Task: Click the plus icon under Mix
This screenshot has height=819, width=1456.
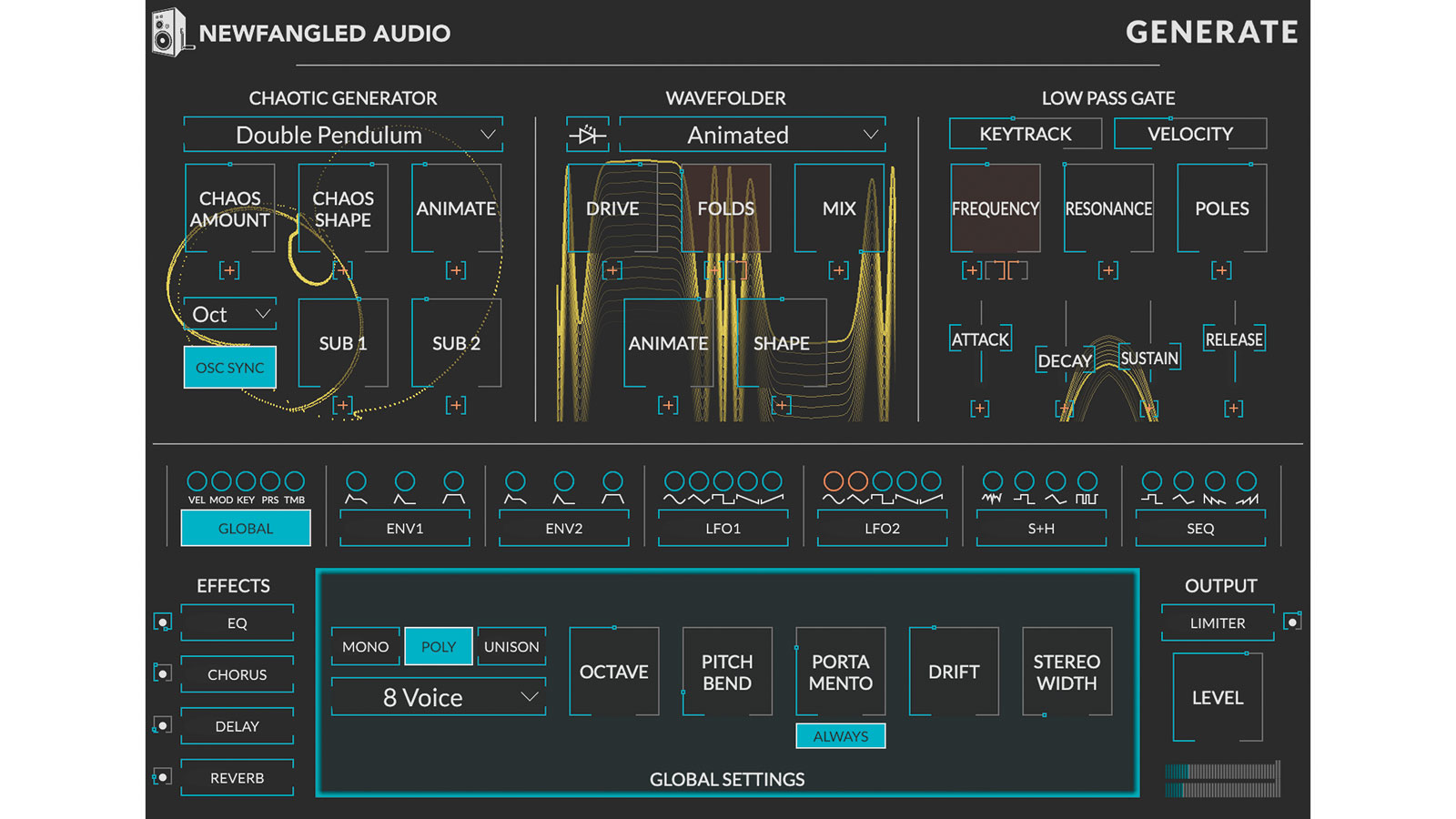Action: (839, 270)
